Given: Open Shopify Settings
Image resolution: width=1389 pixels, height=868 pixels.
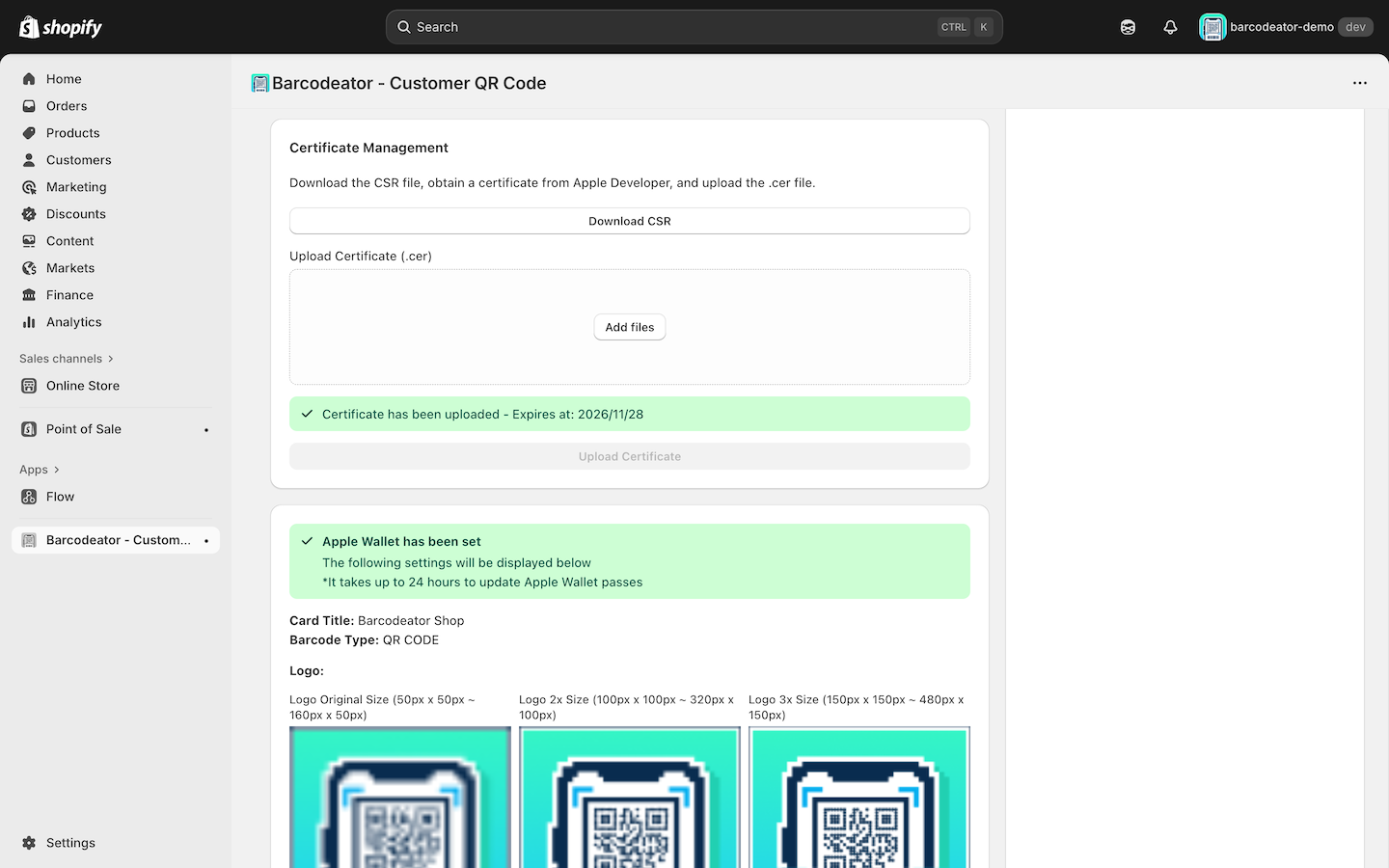Looking at the screenshot, I should (70, 842).
